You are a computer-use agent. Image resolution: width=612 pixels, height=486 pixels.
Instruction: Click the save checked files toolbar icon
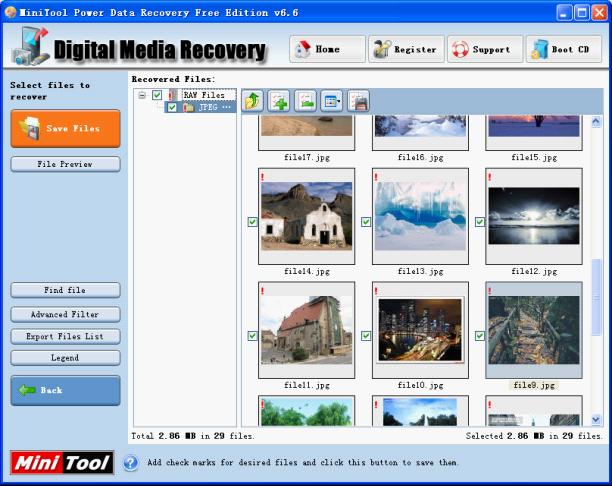coord(358,101)
